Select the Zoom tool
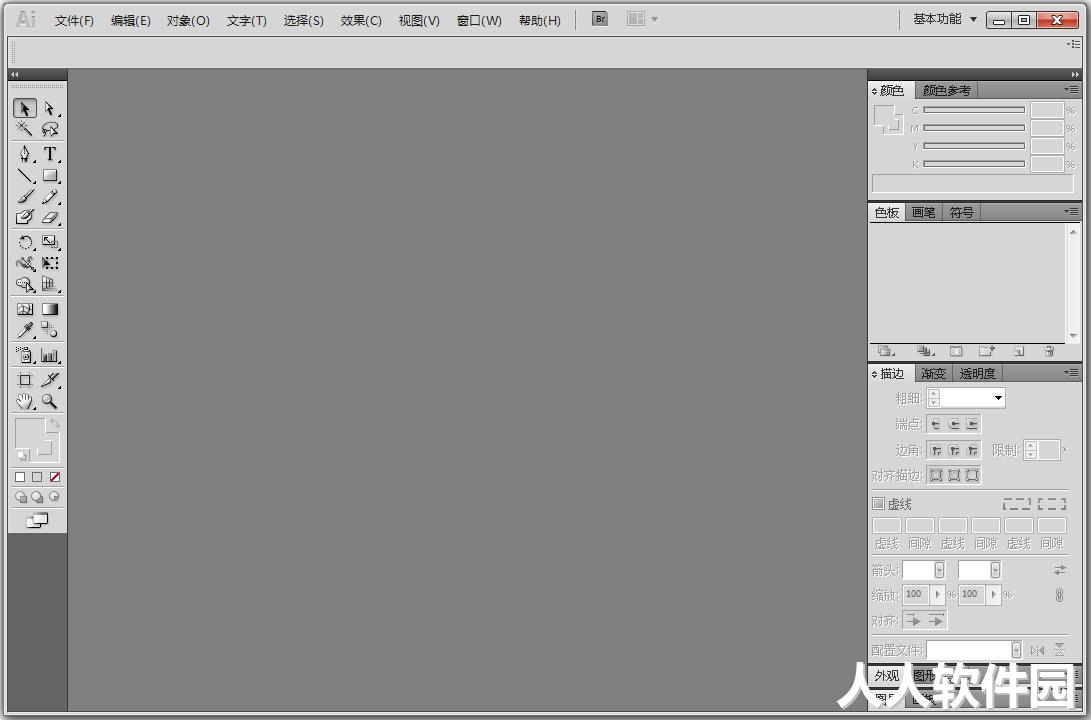The width and height of the screenshot is (1091, 720). coord(49,401)
